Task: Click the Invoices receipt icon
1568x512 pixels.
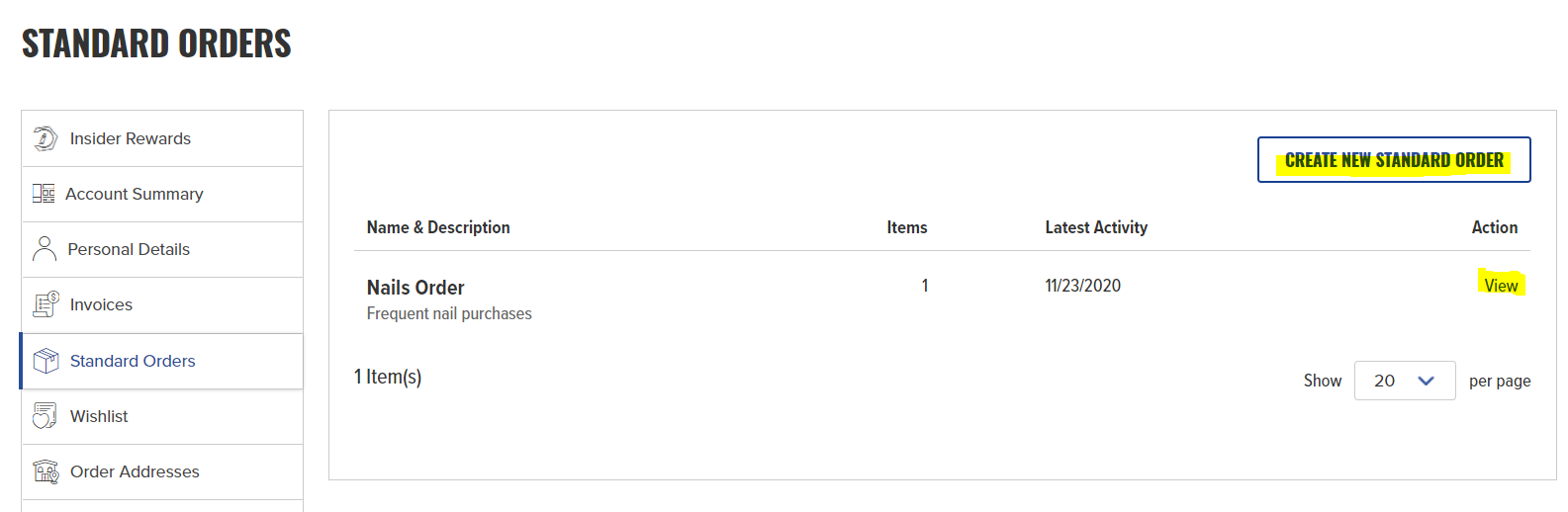Action: pyautogui.click(x=46, y=304)
